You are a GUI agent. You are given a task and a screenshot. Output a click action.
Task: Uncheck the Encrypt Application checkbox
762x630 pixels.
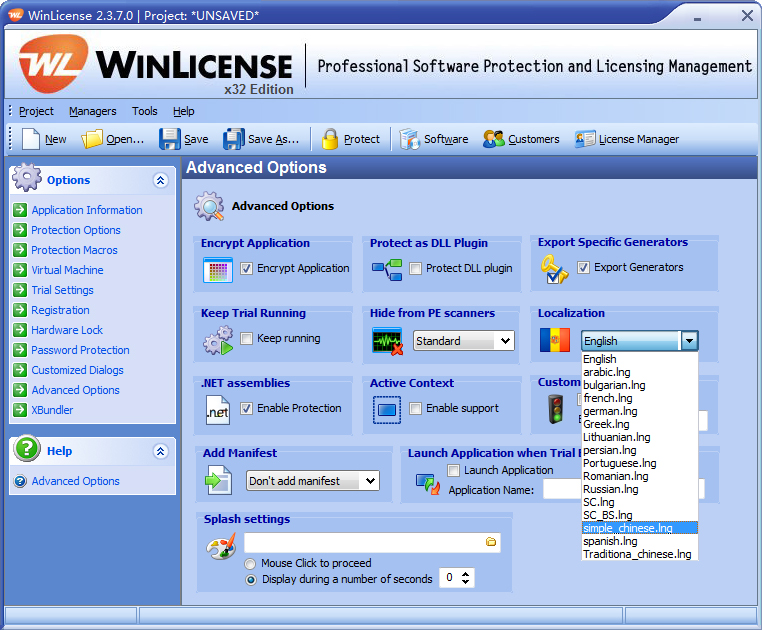click(x=246, y=268)
